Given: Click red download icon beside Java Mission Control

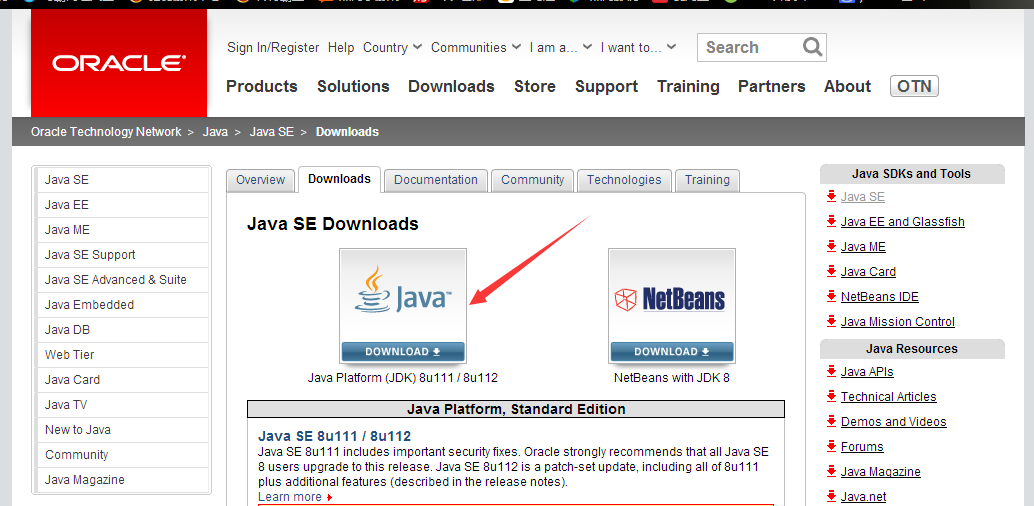Looking at the screenshot, I should tap(831, 322).
